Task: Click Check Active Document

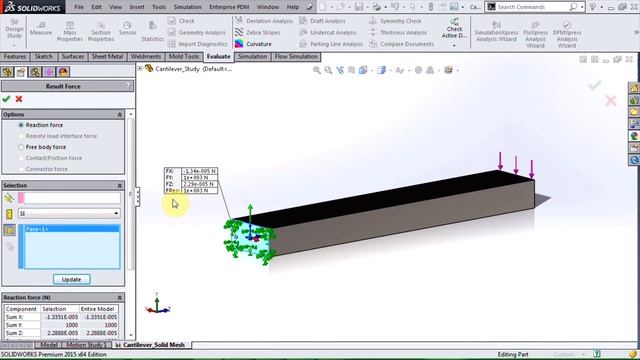Action: tap(454, 28)
